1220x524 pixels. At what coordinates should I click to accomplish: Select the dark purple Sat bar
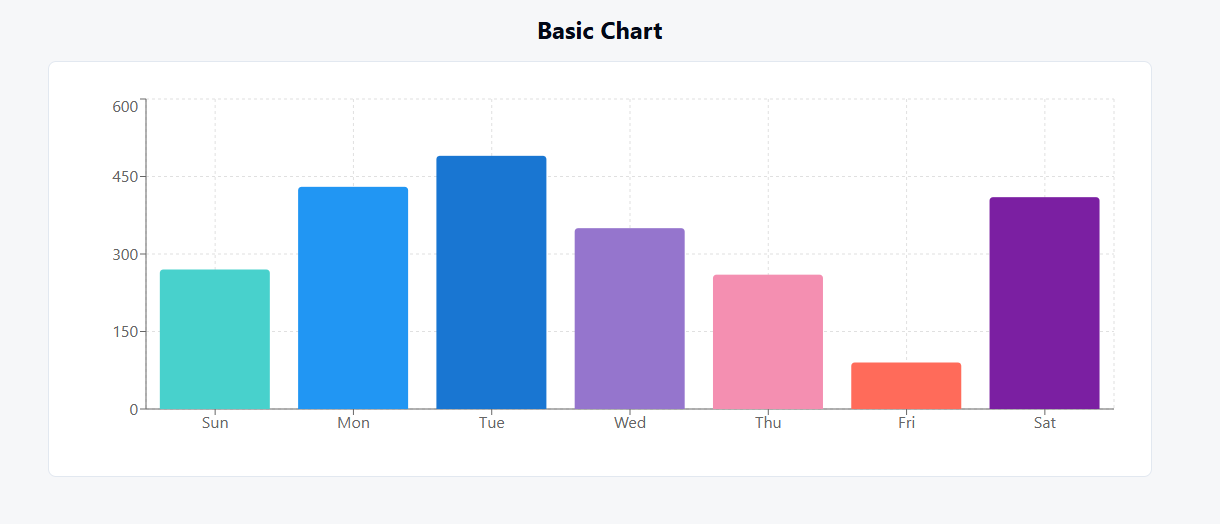1044,303
